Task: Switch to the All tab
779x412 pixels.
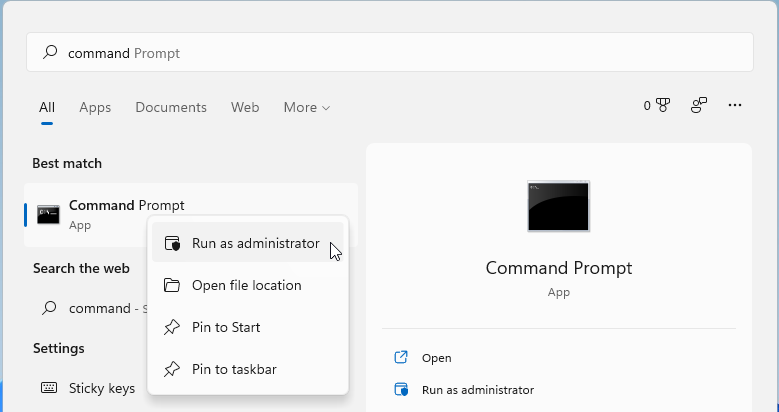Action: (47, 107)
